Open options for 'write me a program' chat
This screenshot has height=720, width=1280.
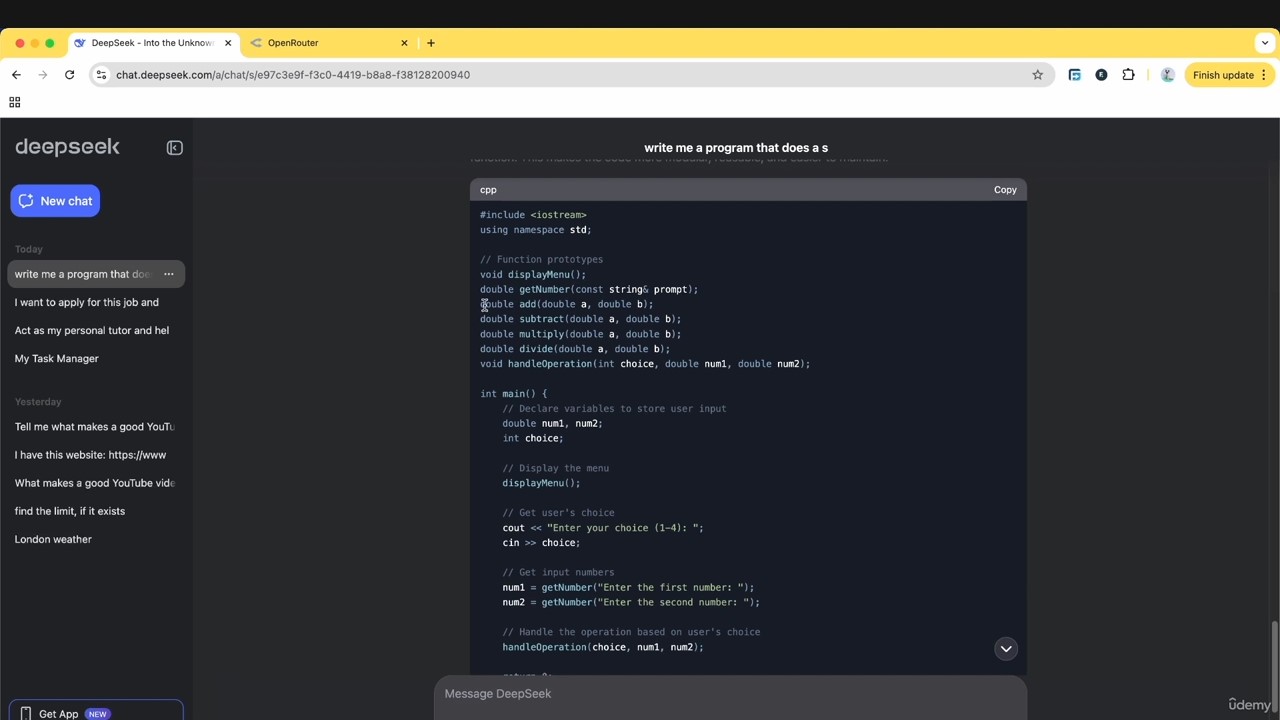168,274
